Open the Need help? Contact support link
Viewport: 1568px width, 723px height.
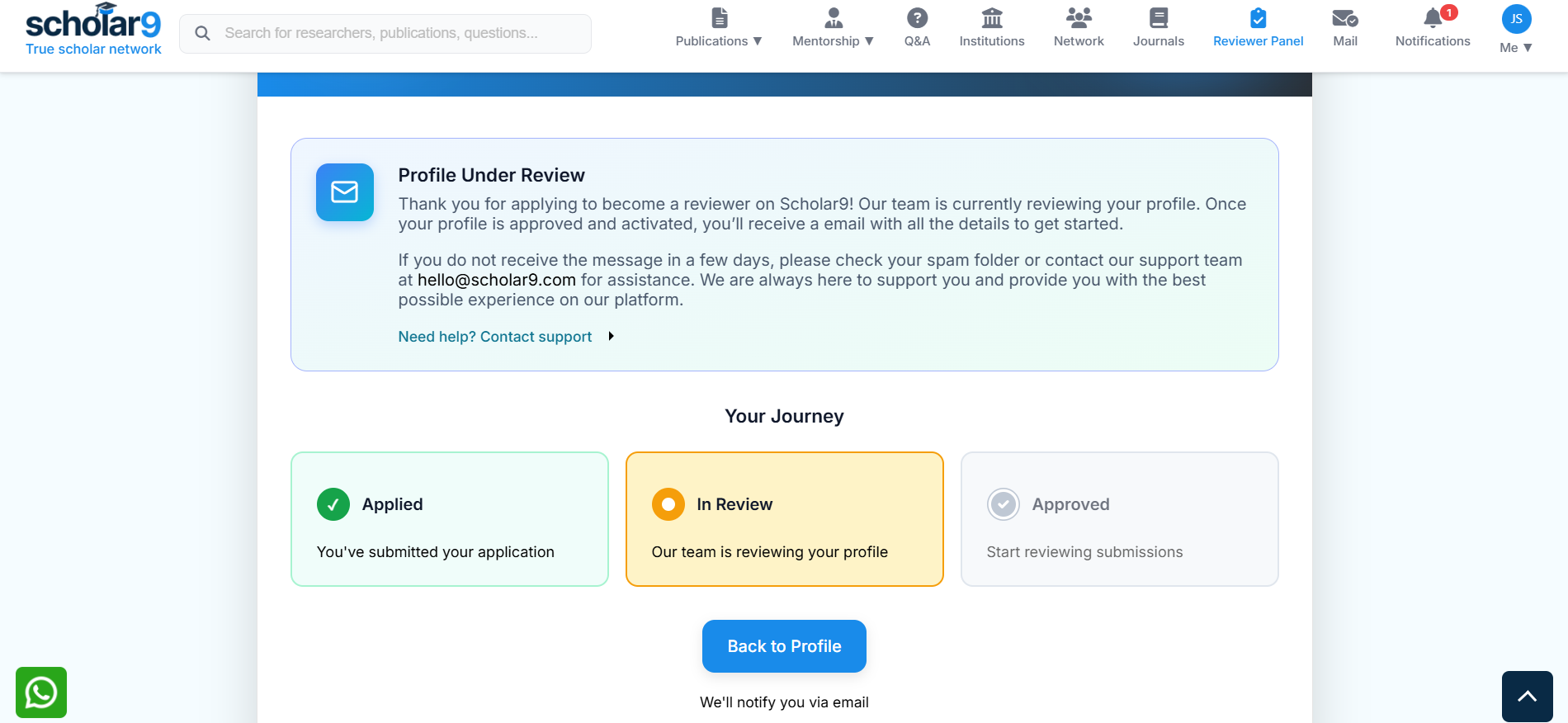495,337
